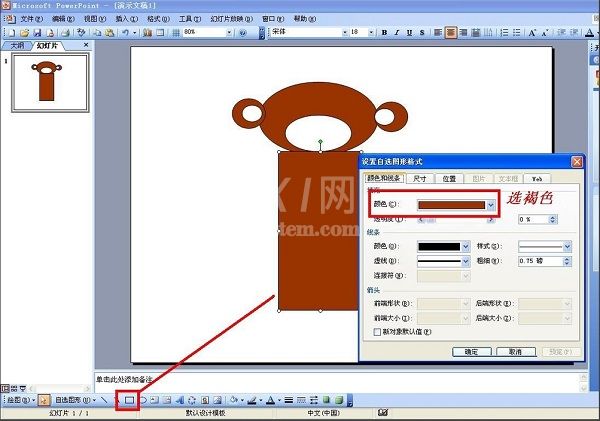
Task: Select the Line drawing tool
Action: tap(104, 400)
